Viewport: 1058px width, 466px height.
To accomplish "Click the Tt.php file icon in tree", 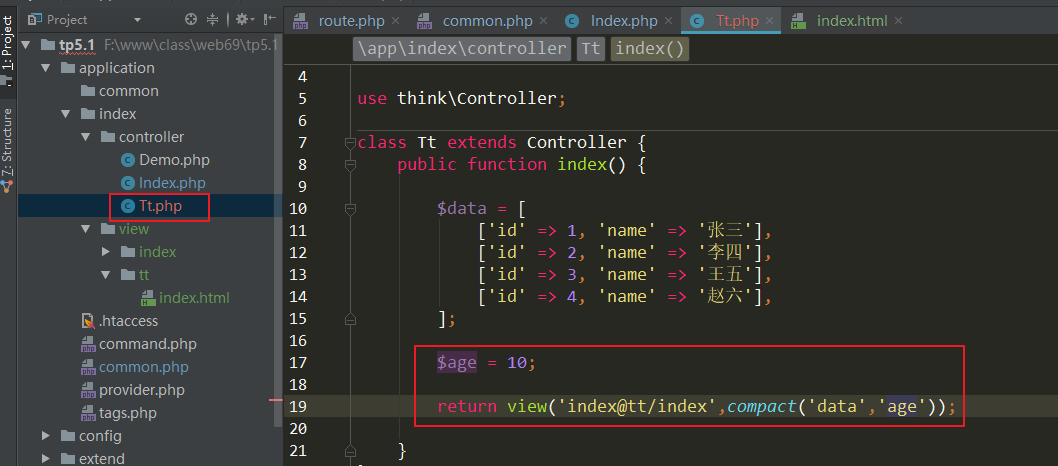I will coord(128,206).
